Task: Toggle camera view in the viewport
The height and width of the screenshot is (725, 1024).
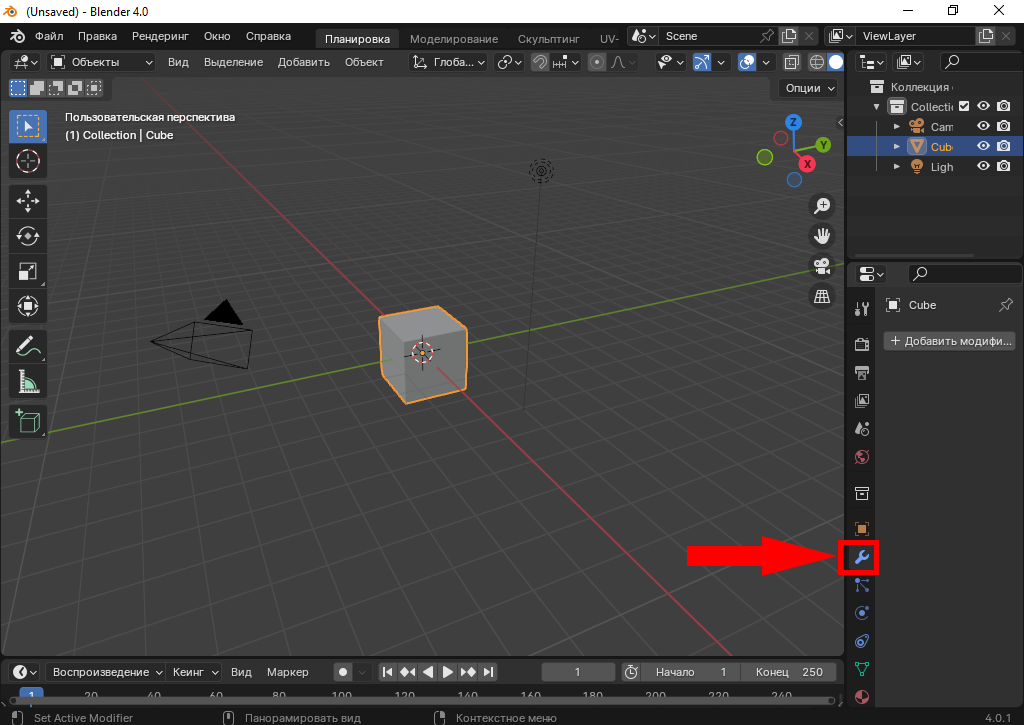Action: coord(822,266)
